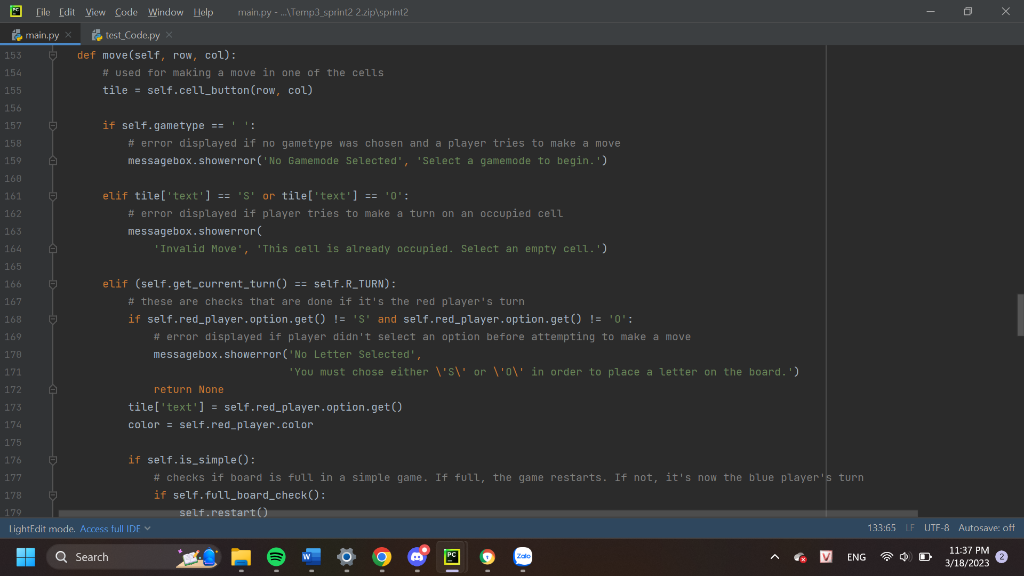Open the Code menu
The image size is (1024, 576).
(126, 12)
